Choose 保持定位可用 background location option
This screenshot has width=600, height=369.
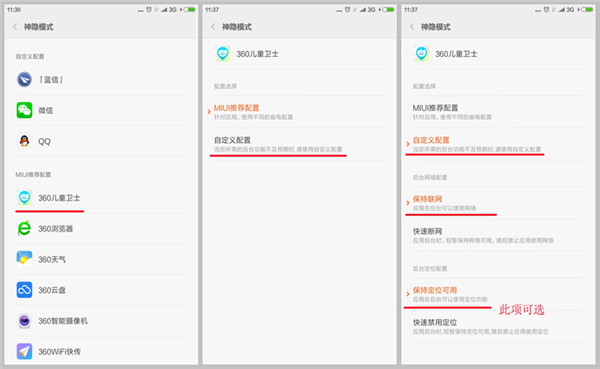coord(497,294)
